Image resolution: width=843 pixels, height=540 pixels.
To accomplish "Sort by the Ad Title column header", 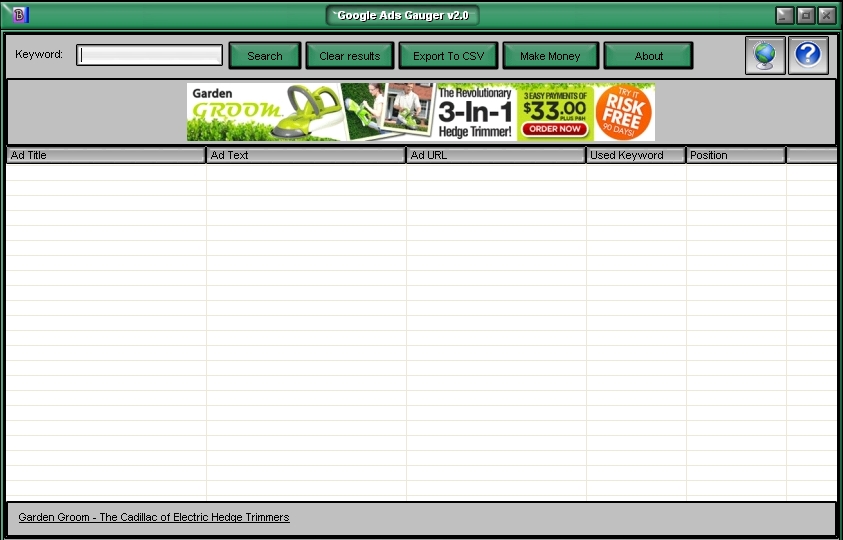I will [x=106, y=155].
